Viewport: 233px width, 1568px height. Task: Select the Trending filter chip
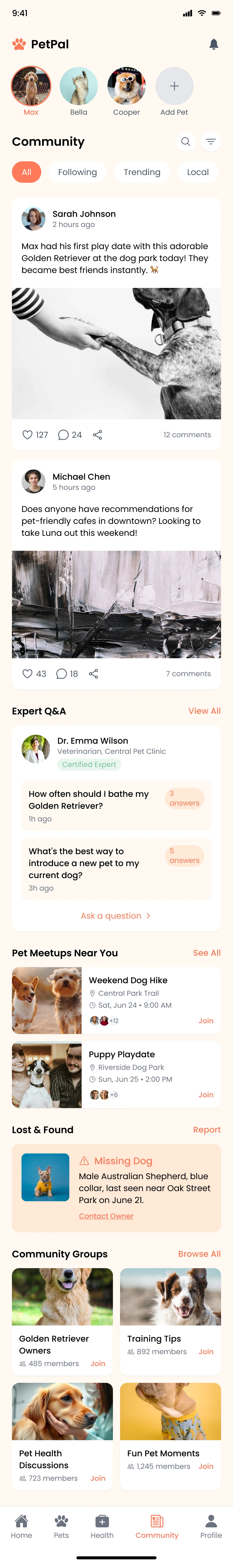[142, 172]
